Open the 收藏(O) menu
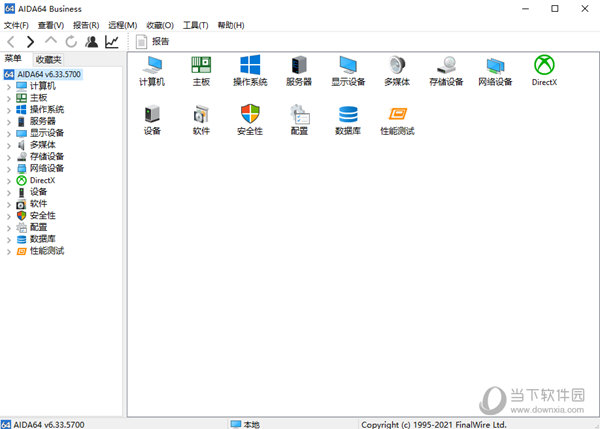Viewport: 600px width, 429px height. [x=160, y=25]
